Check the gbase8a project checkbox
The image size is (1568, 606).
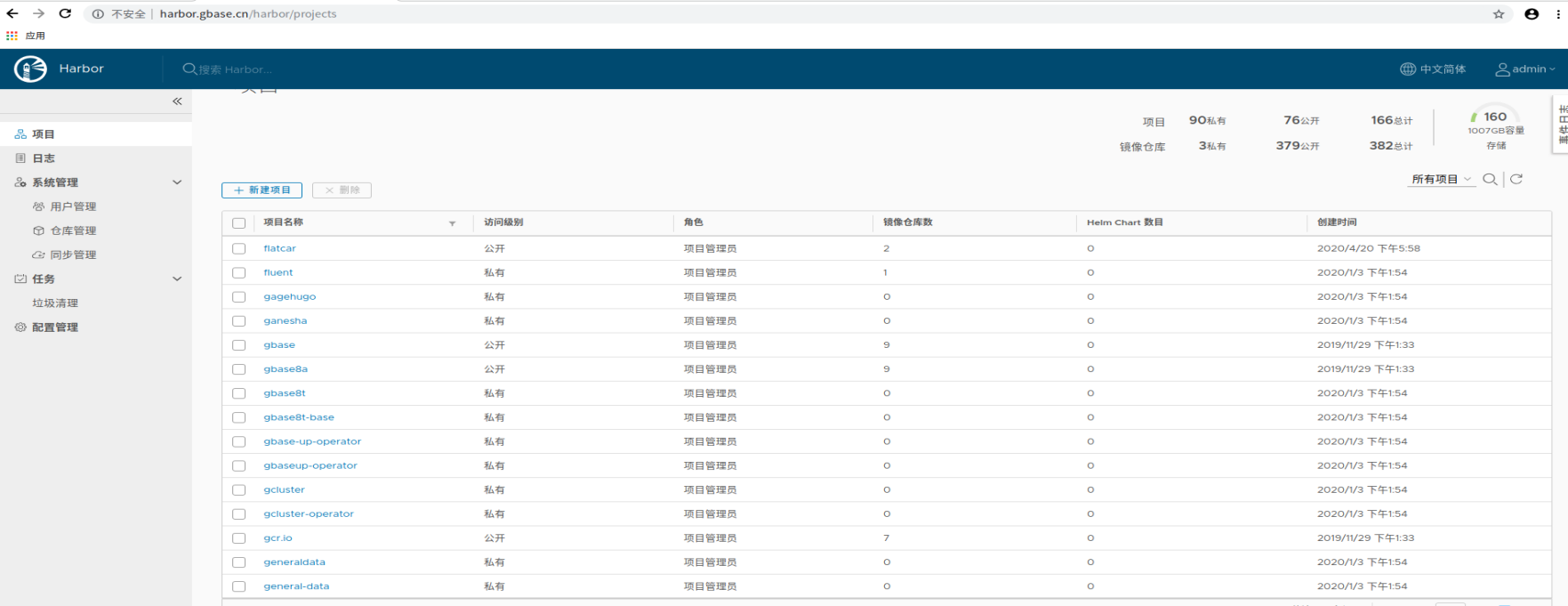click(x=238, y=368)
